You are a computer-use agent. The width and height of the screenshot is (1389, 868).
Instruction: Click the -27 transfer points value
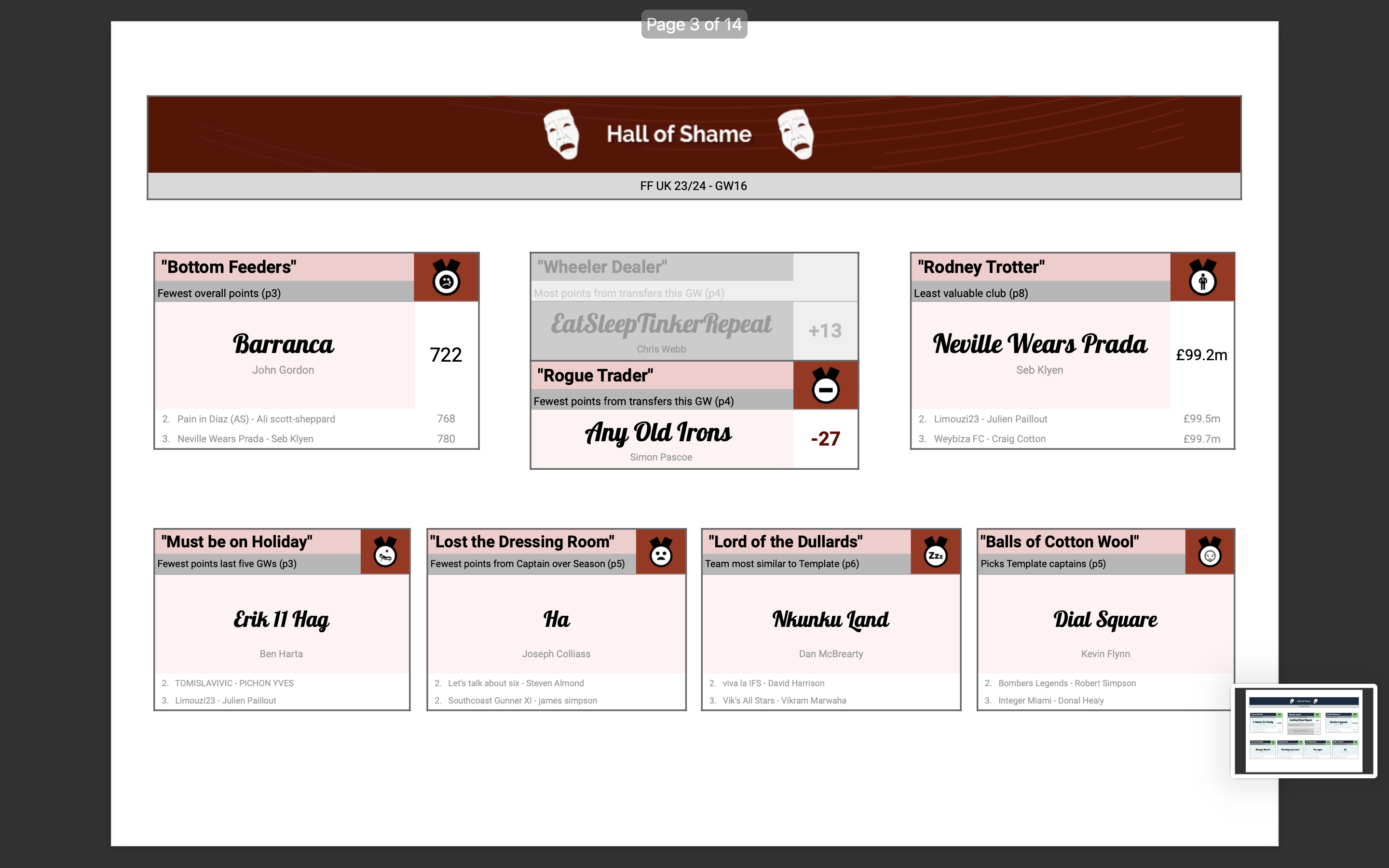tap(825, 439)
